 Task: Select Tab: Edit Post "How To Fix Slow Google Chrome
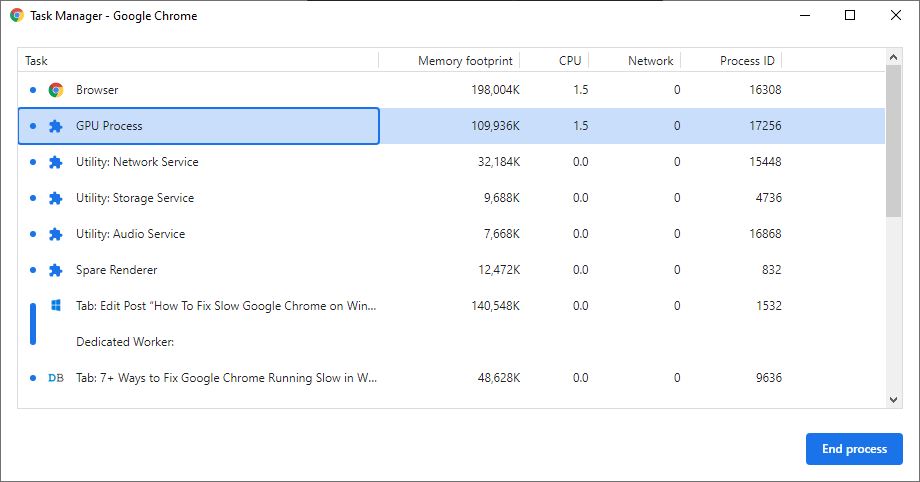tap(226, 306)
